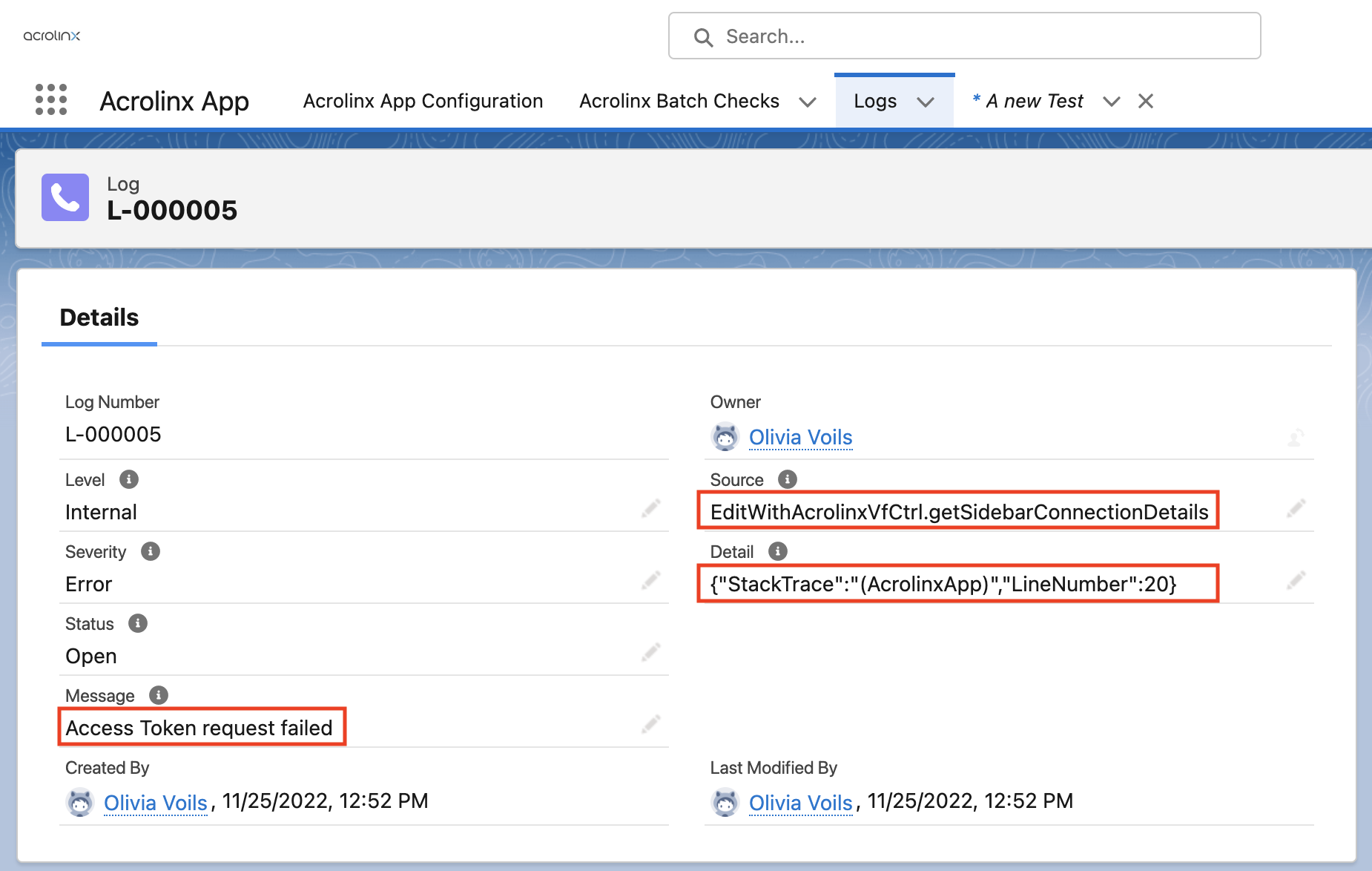This screenshot has width=1372, height=871.
Task: Switch to Acrolinx App Configuration tab
Action: tap(423, 101)
